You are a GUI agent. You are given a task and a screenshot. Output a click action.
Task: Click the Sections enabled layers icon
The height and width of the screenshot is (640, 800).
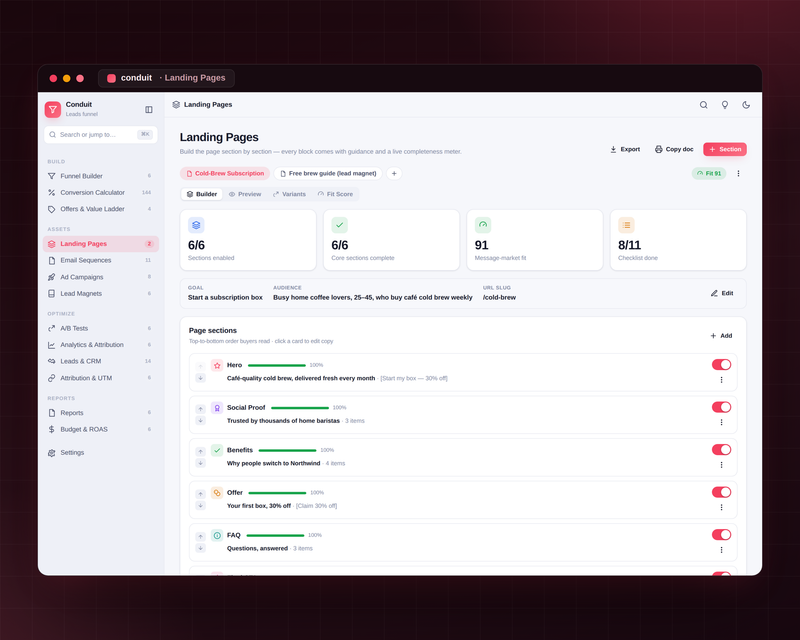point(196,225)
